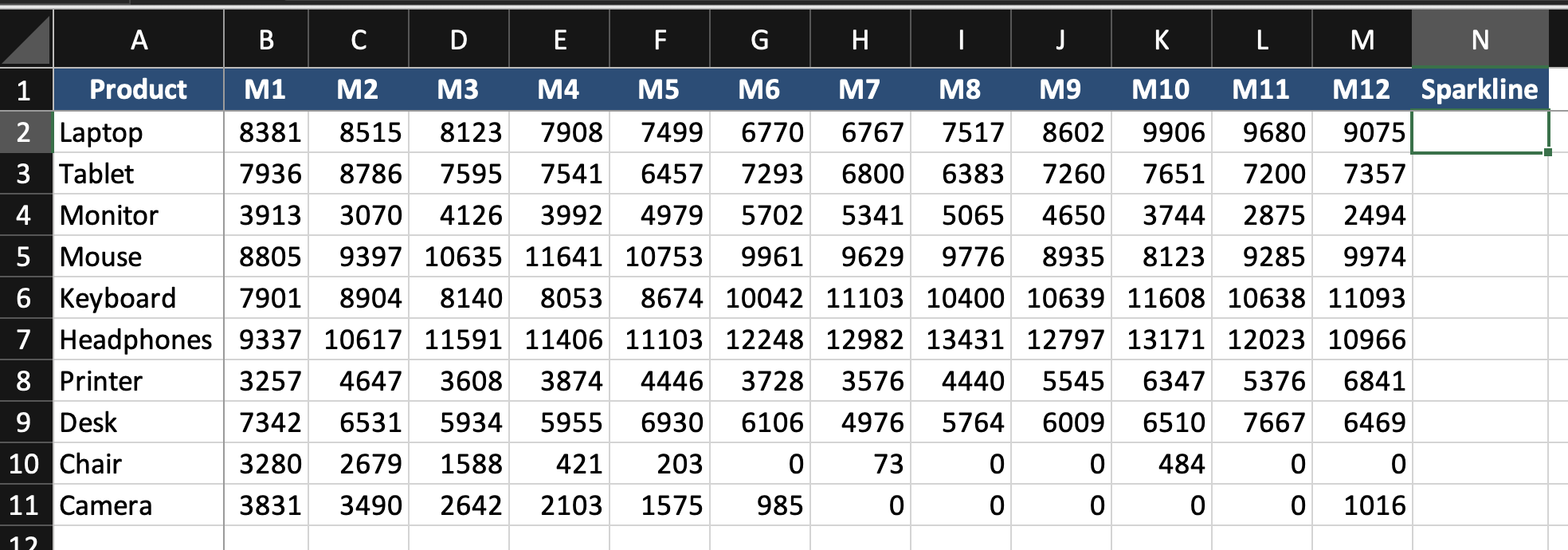
Task: Click the Chair M4 value 421
Action: pos(559,464)
